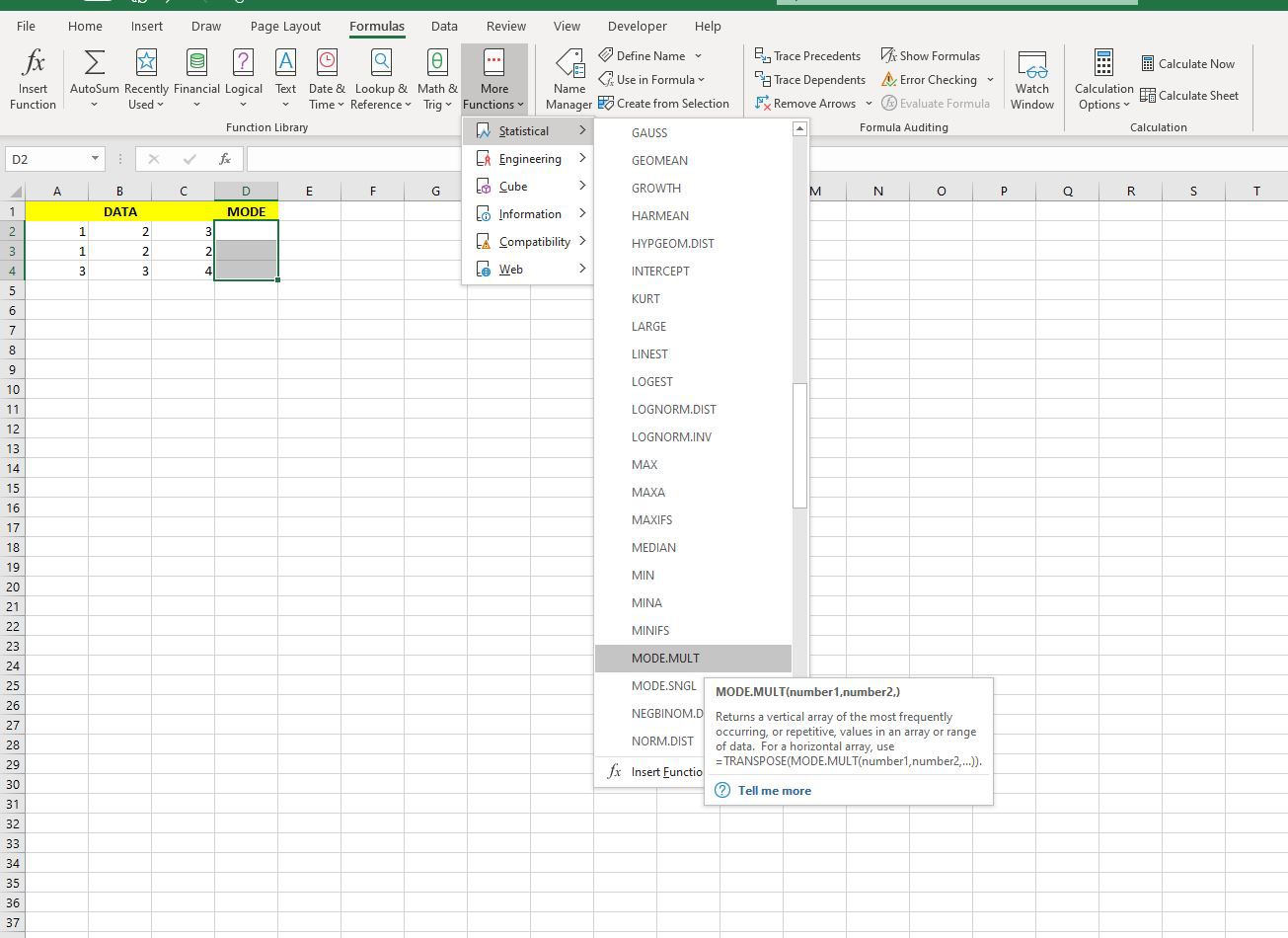Open Calculation Options
The height and width of the screenshot is (938, 1288).
click(x=1103, y=79)
